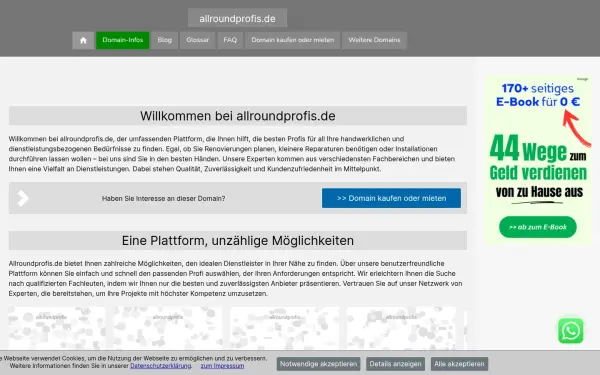
Task: Open the Domain-Infos menu tab
Action: 122,40
